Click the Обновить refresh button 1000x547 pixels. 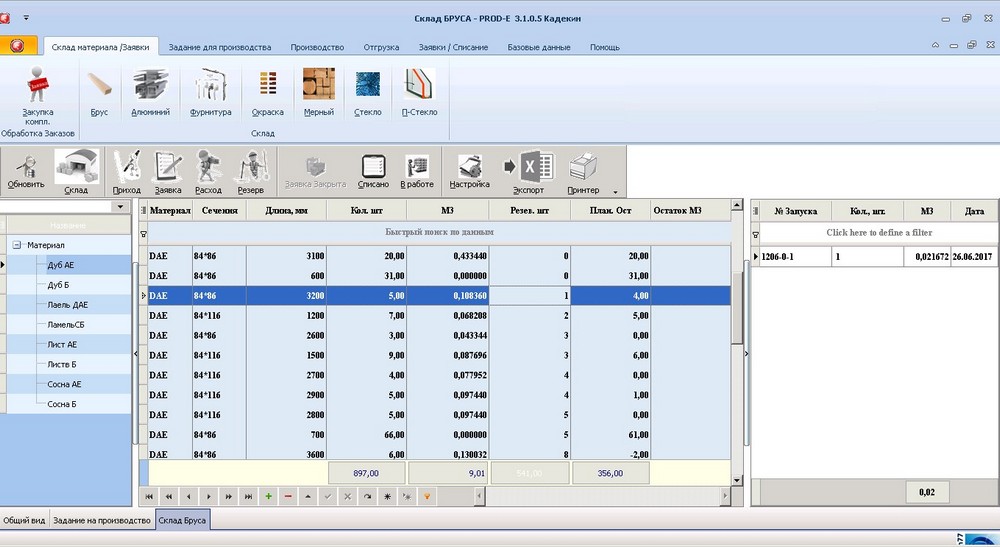(x=26, y=171)
